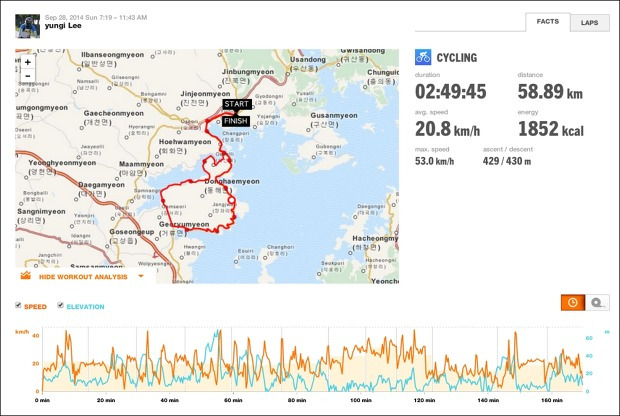The width and height of the screenshot is (620, 416).
Task: Zoom out the map with minus button
Action: pos(28,76)
